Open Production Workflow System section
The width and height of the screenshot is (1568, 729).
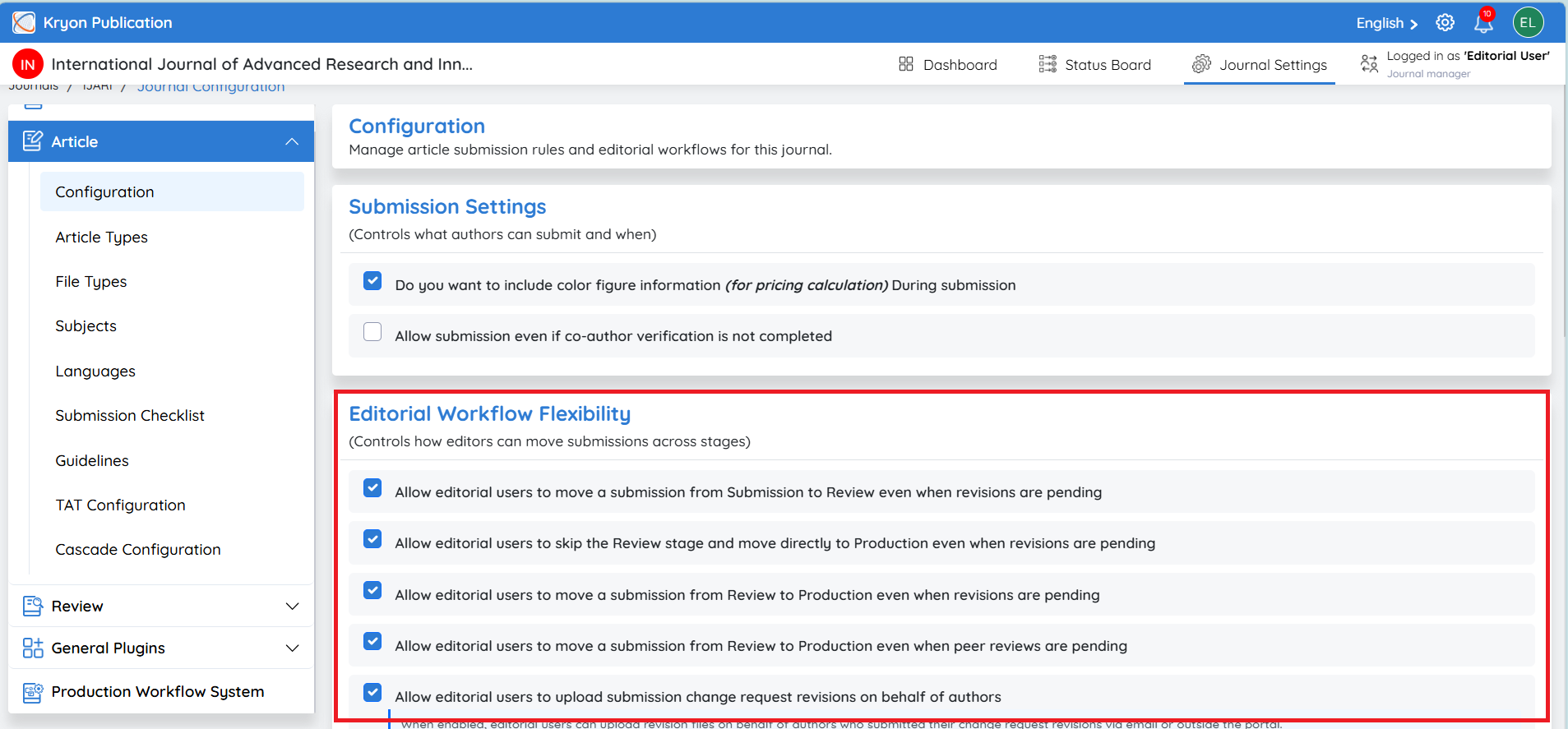tap(161, 692)
